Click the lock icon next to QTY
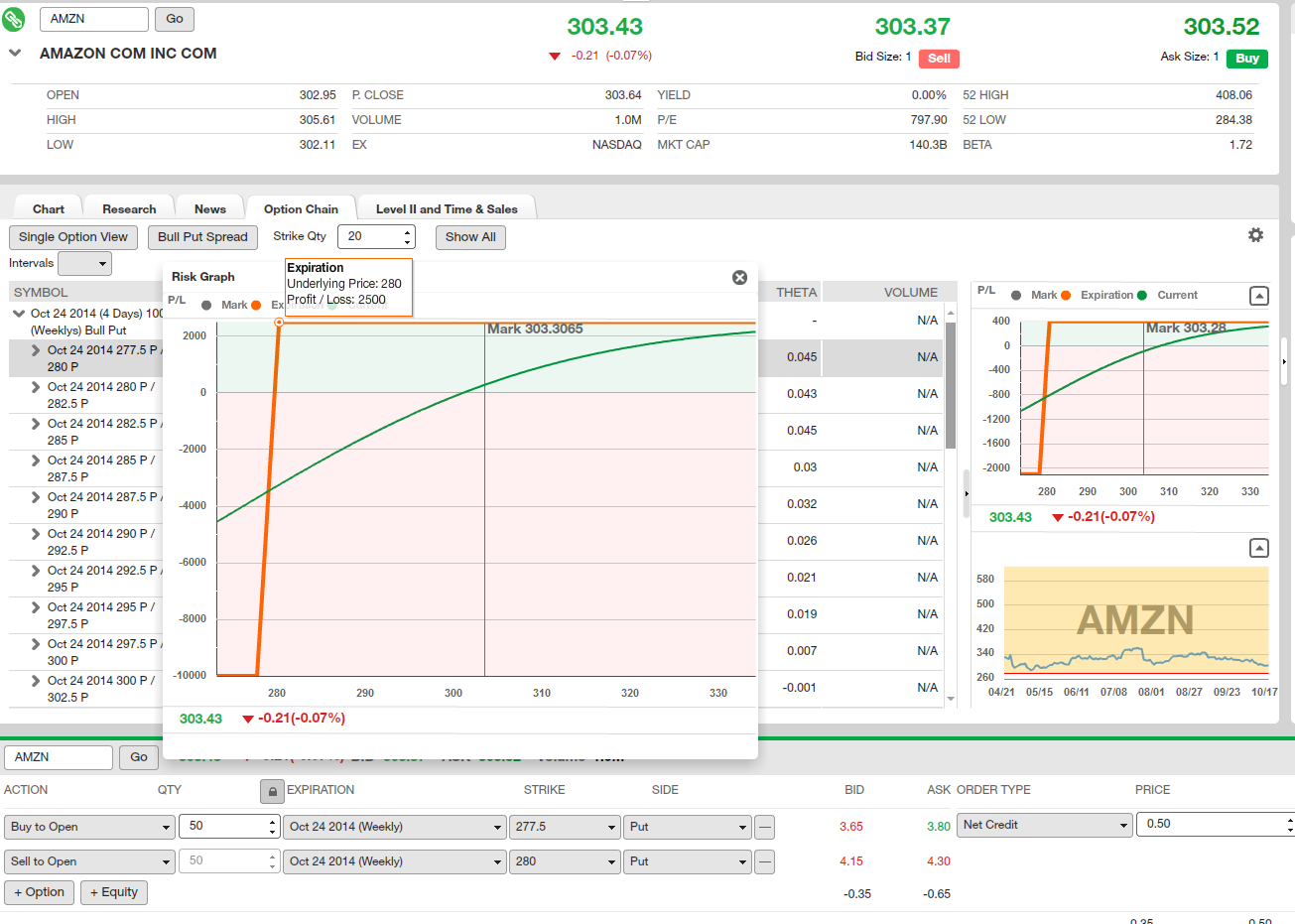Image resolution: width=1295 pixels, height=924 pixels. [271, 791]
